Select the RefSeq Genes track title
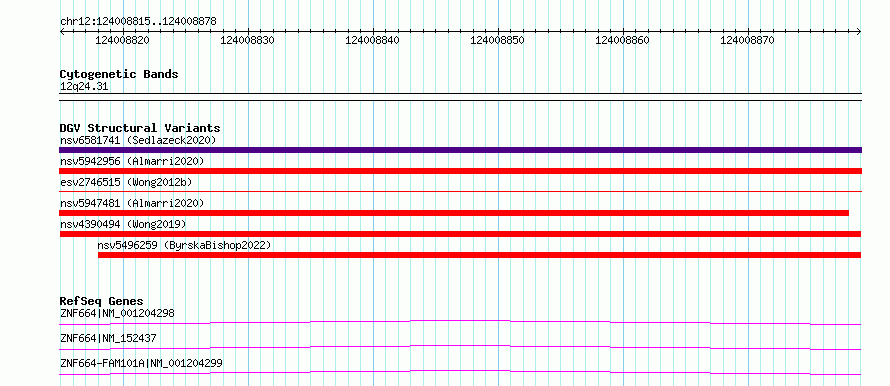The image size is (890, 386). 101,301
